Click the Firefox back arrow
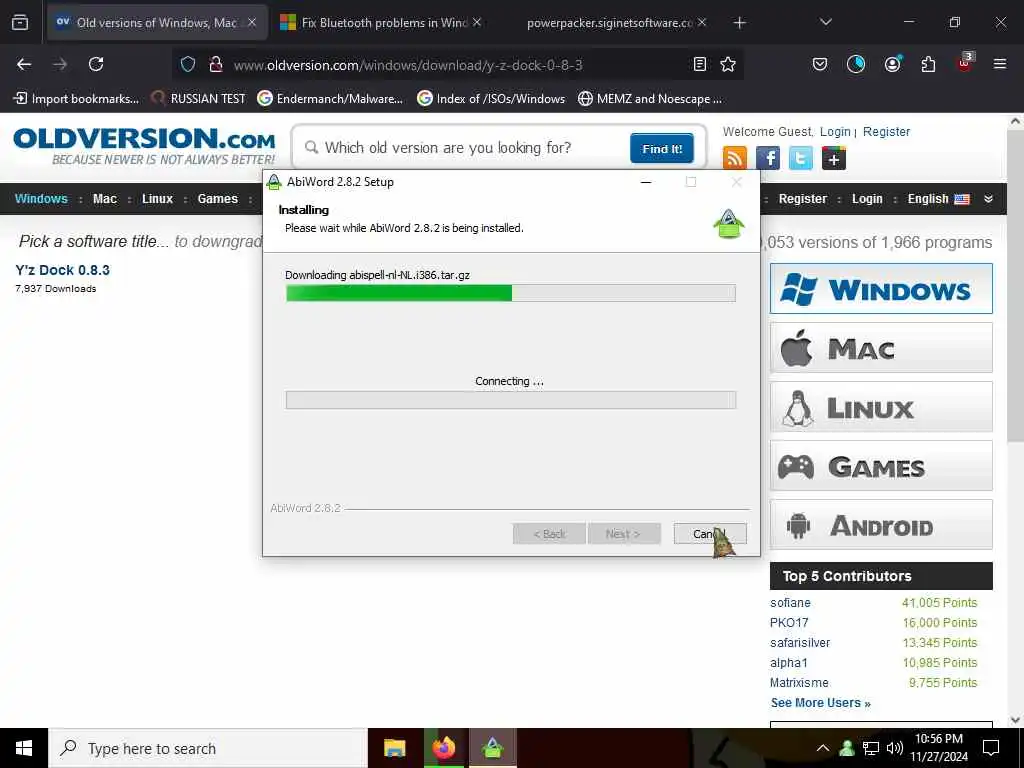The width and height of the screenshot is (1024, 768). pos(24,64)
